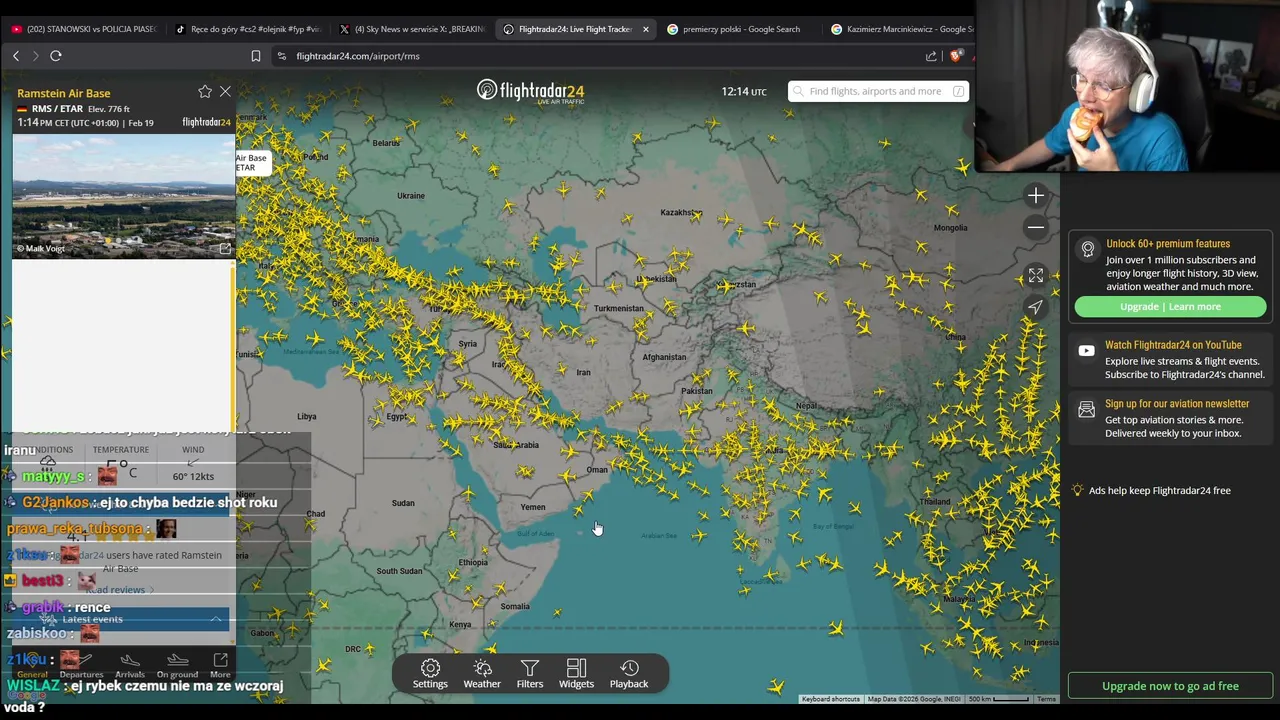Click the Mongolia map label

click(950, 228)
